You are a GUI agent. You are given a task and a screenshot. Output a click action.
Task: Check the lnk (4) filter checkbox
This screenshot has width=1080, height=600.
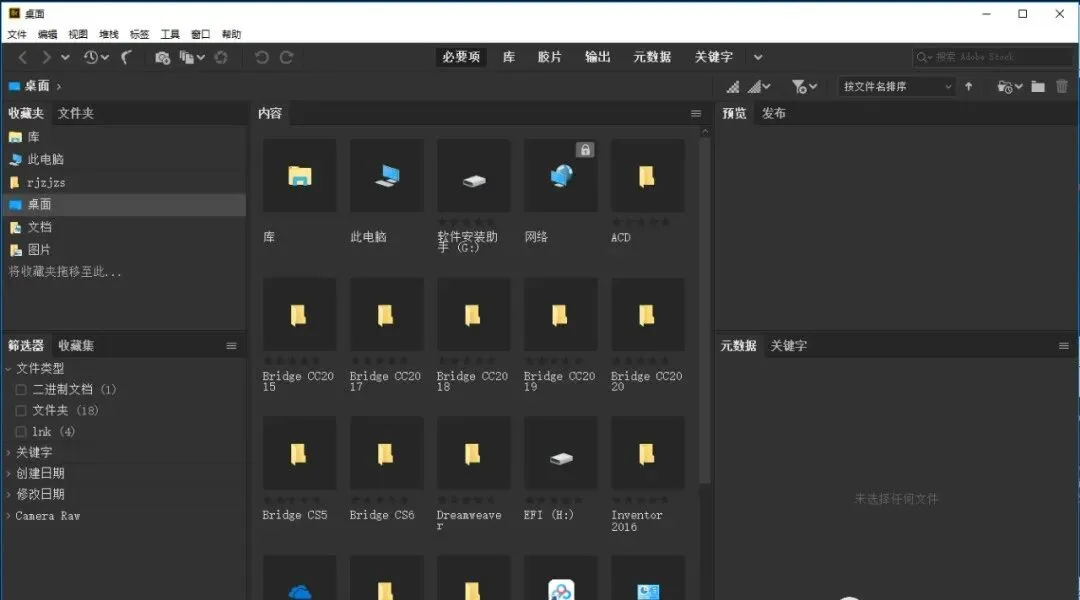coord(21,432)
